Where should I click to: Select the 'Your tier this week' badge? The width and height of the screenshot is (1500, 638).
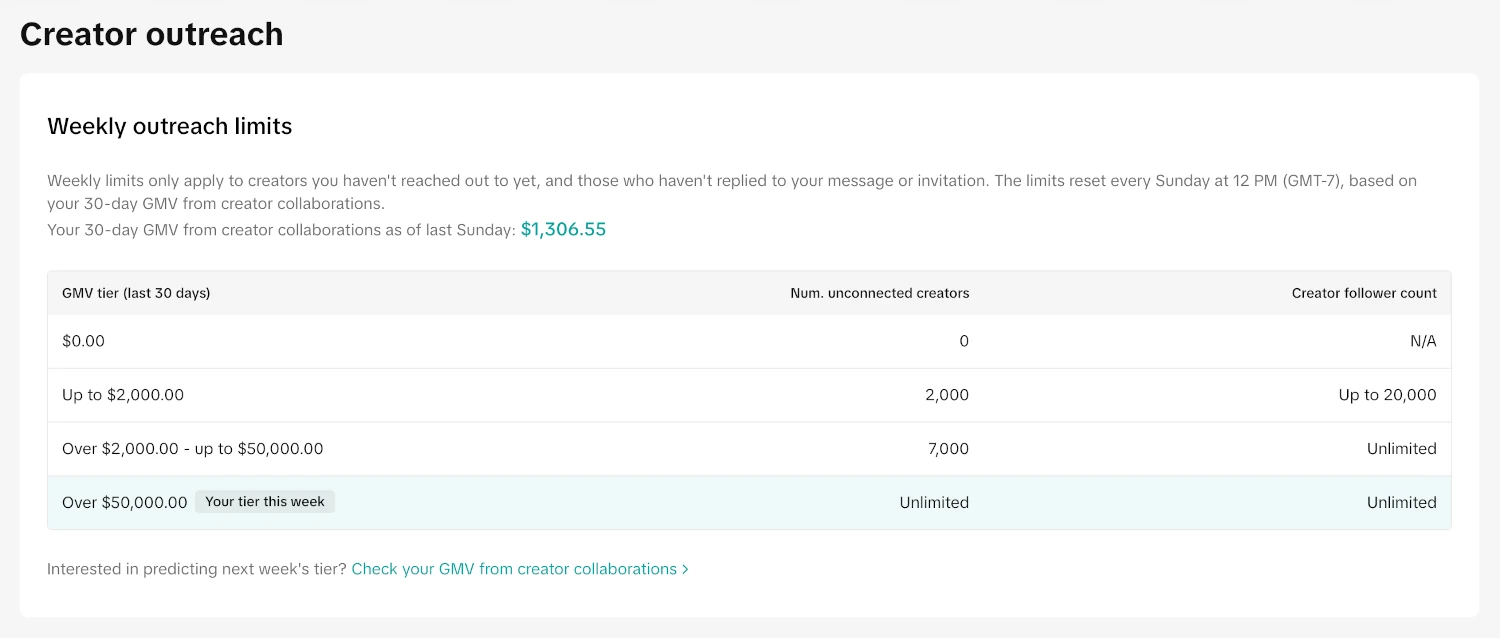tap(265, 502)
